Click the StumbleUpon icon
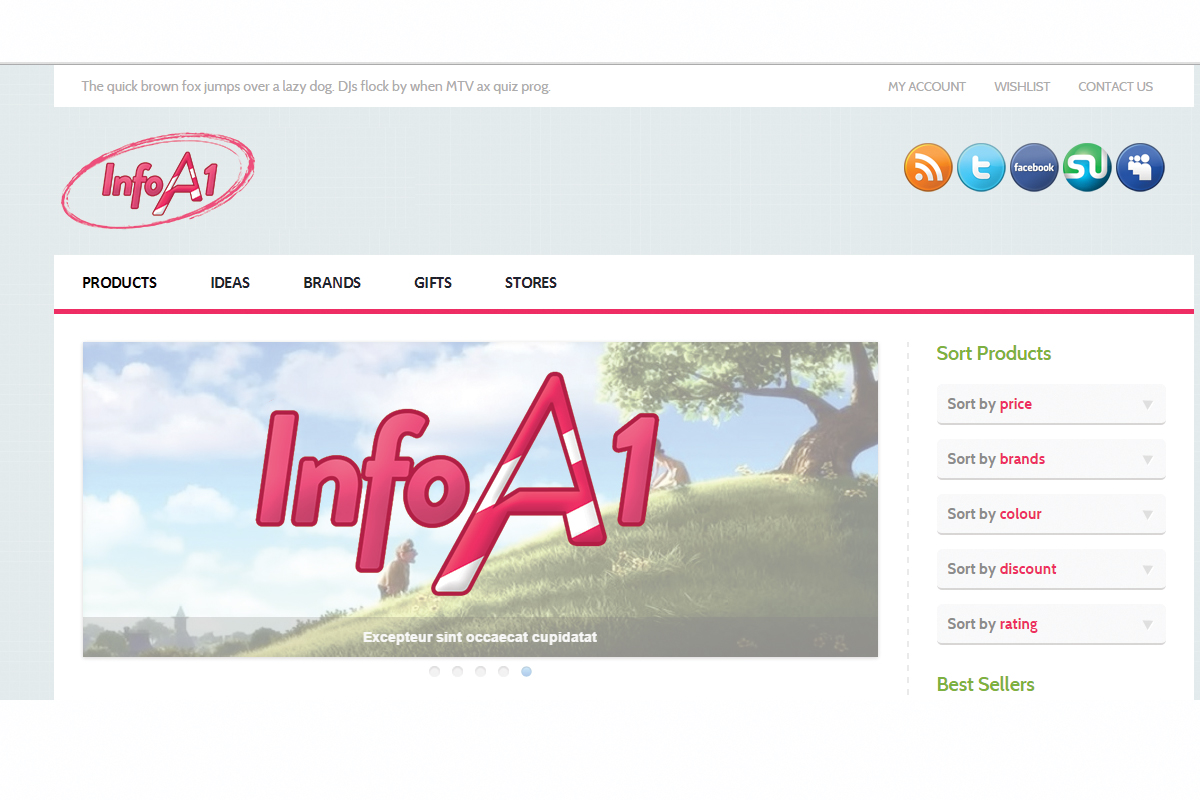Screen dimensions: 1200x800 1087,167
